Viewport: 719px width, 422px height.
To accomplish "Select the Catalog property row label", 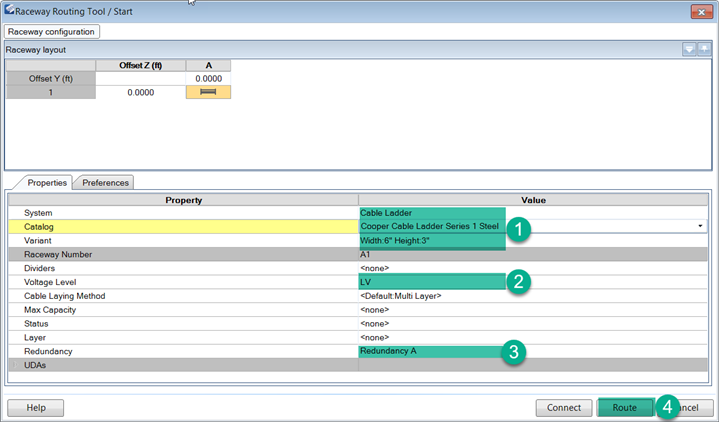I will 39,227.
